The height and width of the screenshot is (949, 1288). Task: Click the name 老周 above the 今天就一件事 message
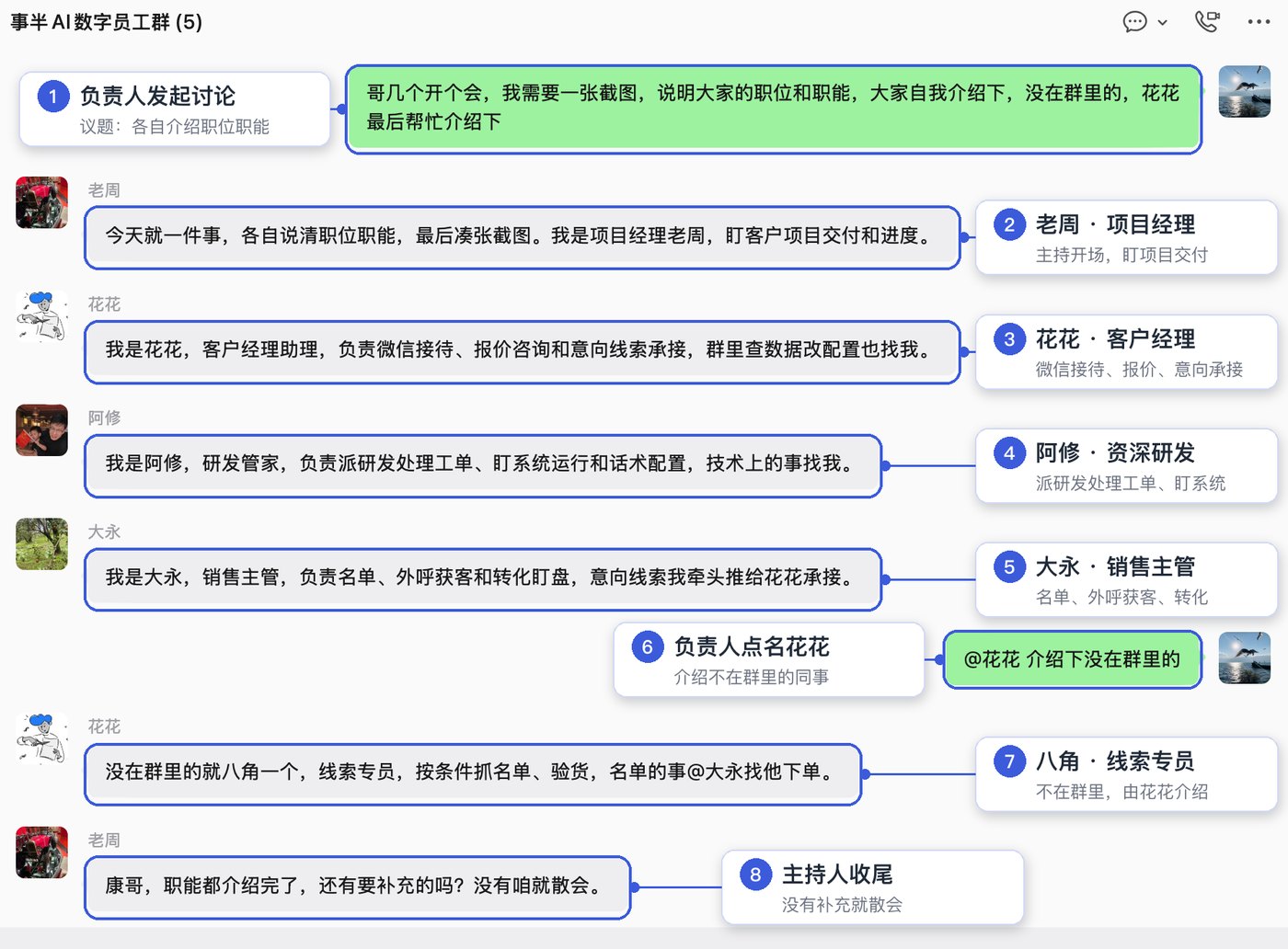click(104, 190)
